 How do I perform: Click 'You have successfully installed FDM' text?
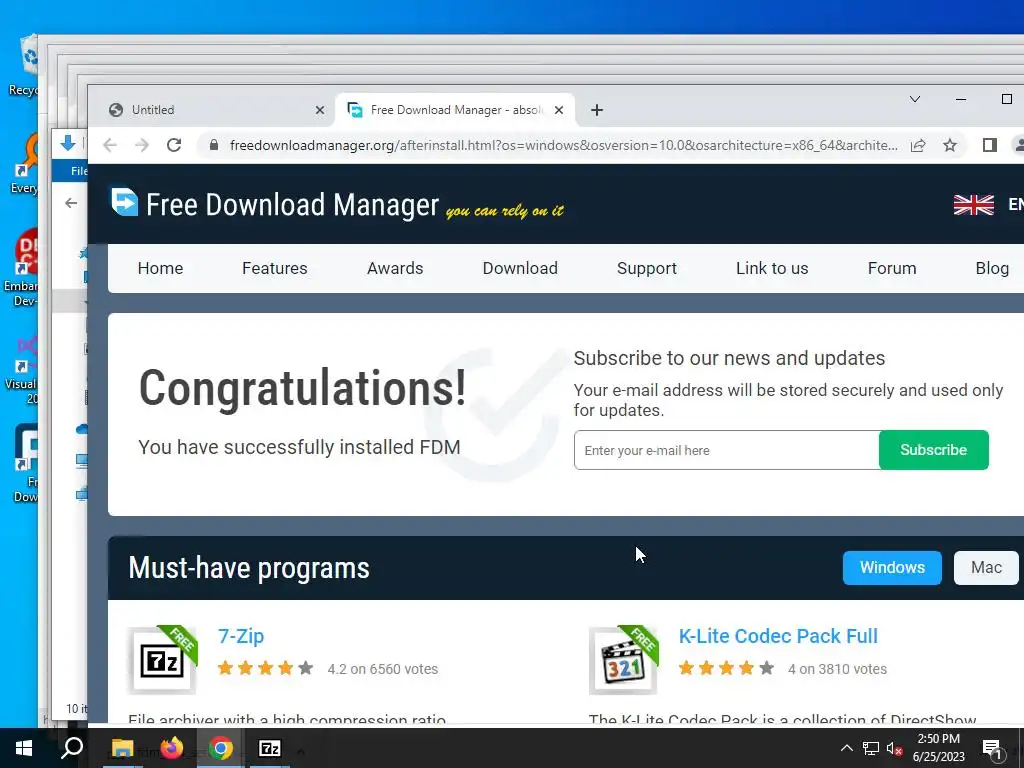pyautogui.click(x=299, y=447)
